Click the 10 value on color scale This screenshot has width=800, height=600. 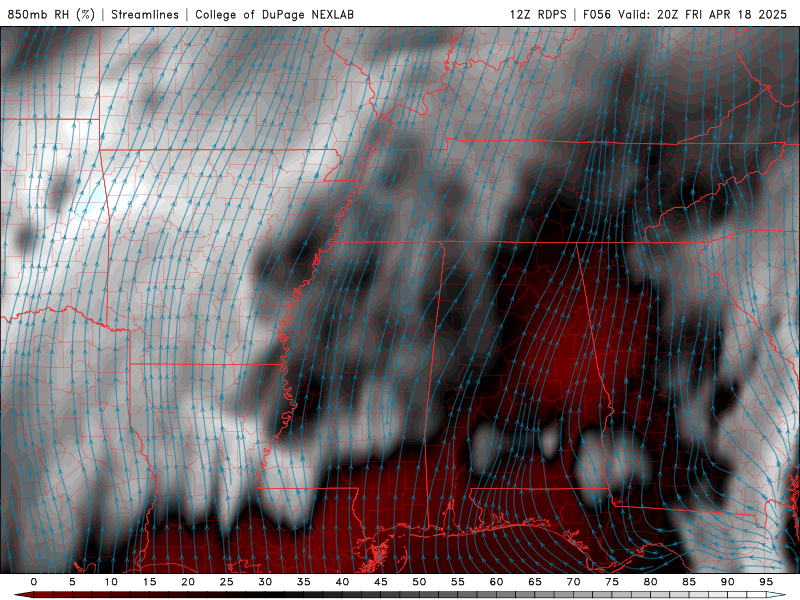click(111, 582)
